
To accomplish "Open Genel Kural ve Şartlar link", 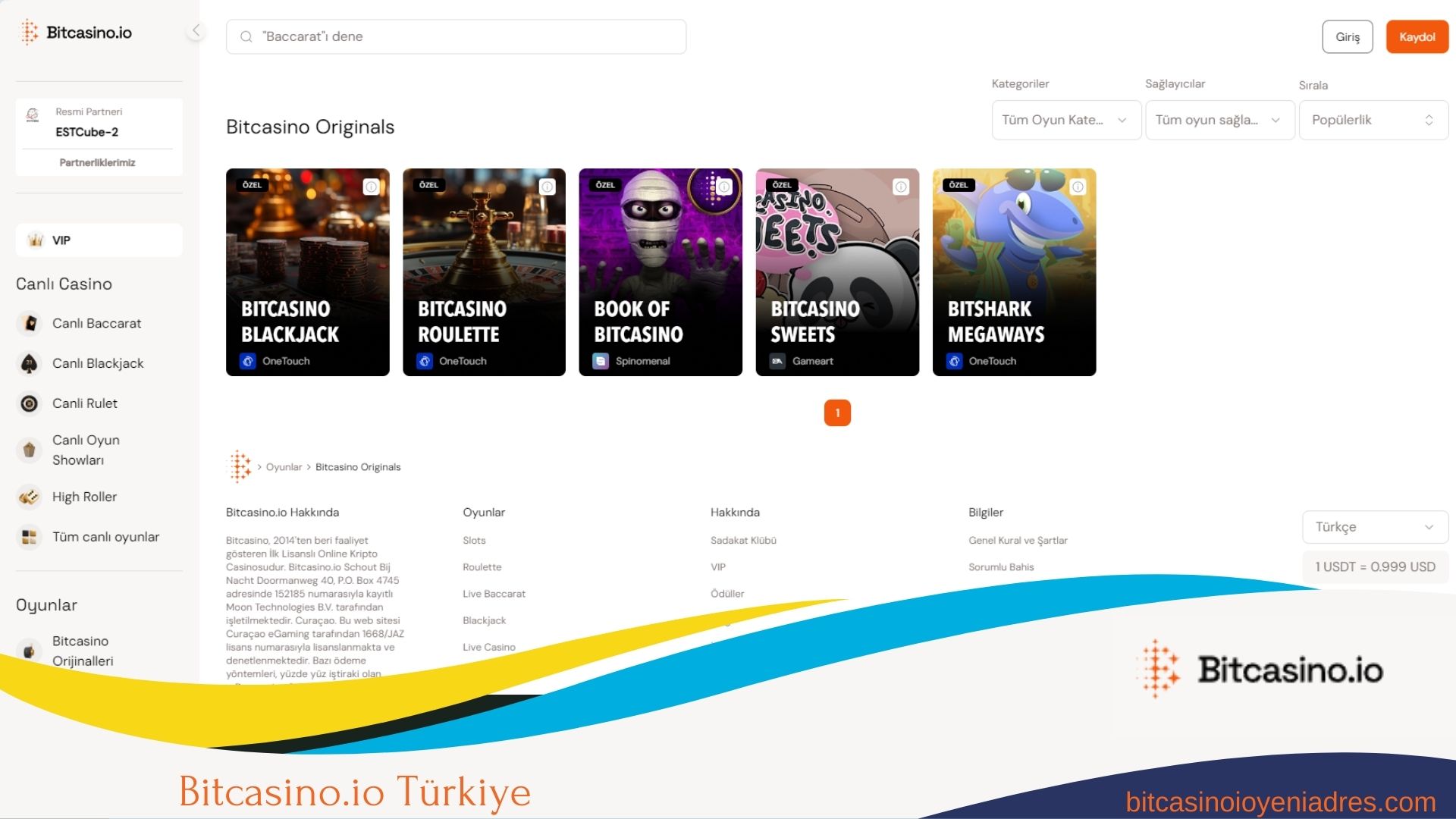I will (x=1018, y=541).
